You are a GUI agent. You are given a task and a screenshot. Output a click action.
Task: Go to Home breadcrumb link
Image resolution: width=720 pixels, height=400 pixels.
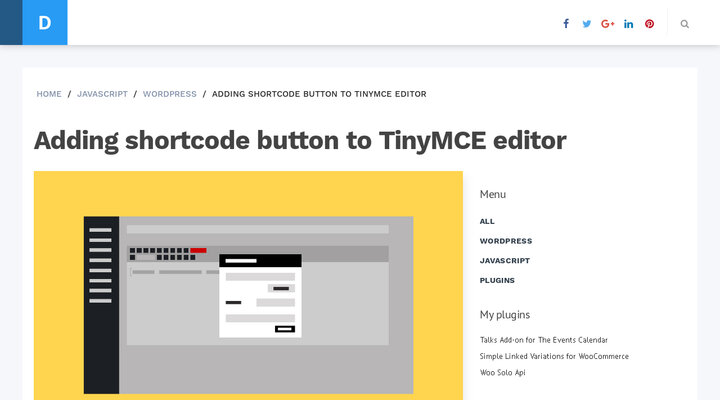(49, 94)
